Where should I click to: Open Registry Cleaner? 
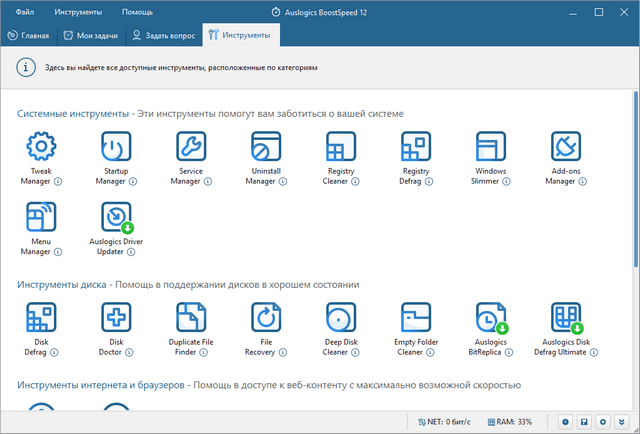[341, 146]
